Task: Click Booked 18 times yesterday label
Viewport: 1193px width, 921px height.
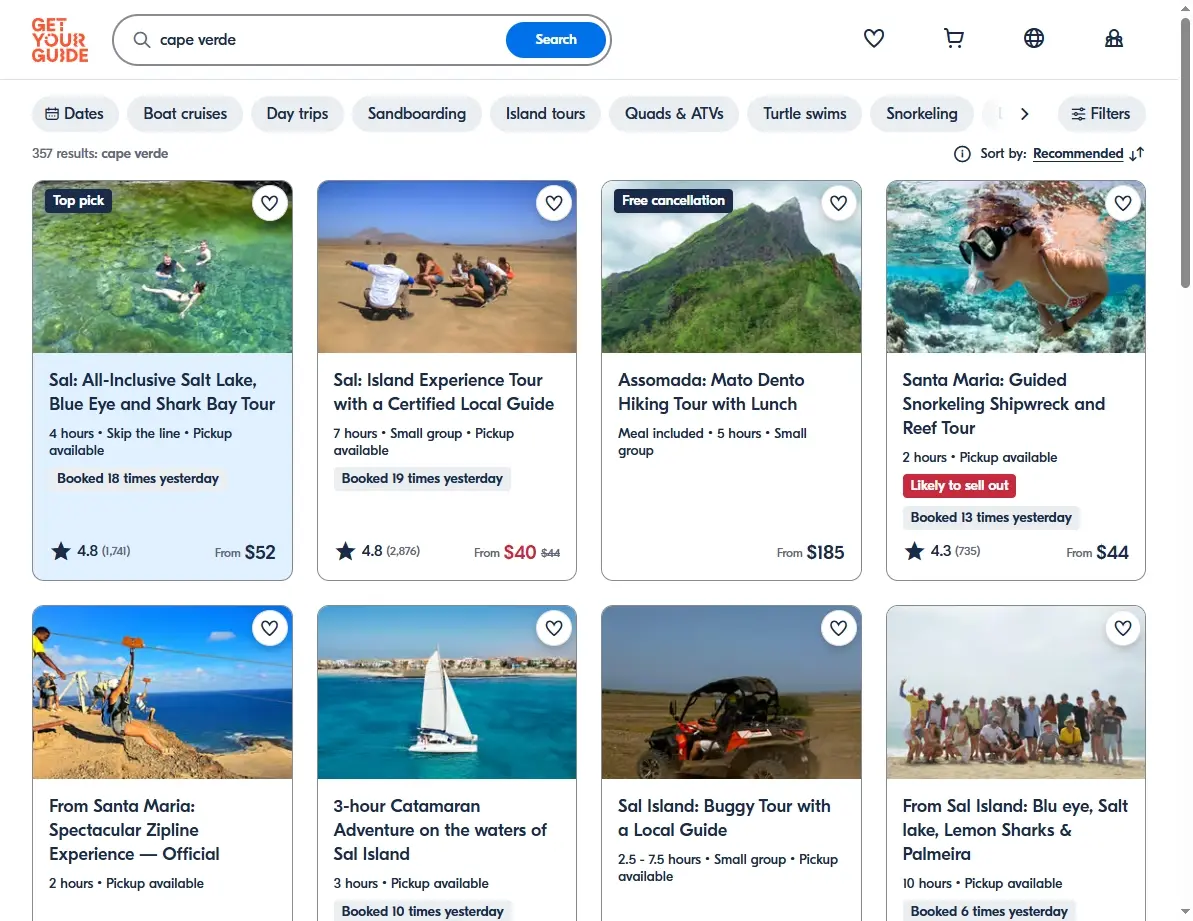Action: click(x=138, y=478)
